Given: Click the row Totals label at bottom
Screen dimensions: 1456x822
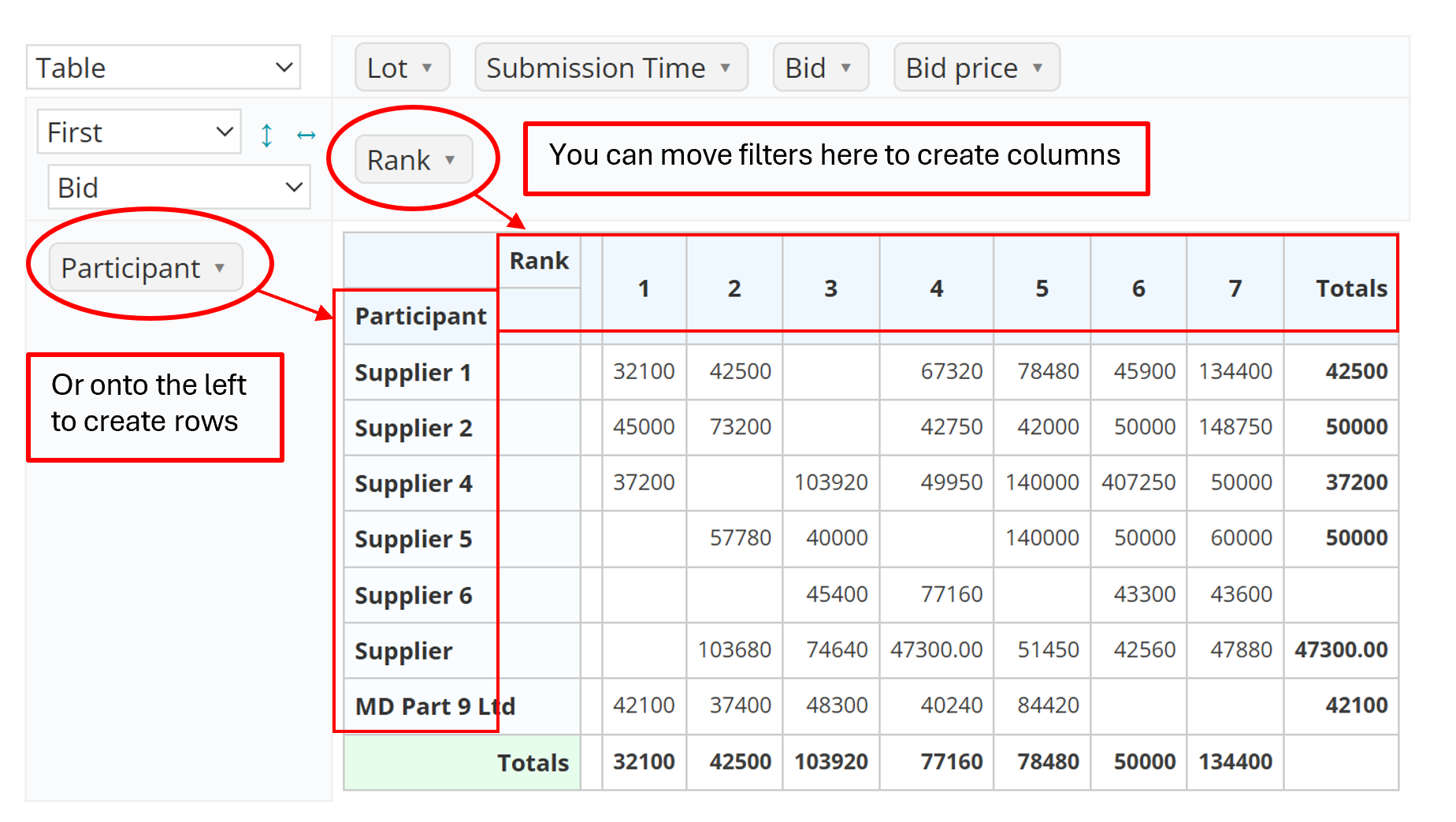Looking at the screenshot, I should point(533,763).
